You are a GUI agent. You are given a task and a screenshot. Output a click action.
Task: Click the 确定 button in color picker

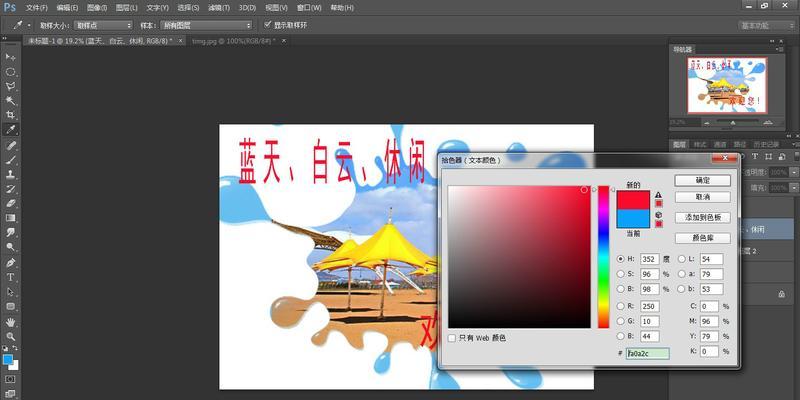[703, 180]
